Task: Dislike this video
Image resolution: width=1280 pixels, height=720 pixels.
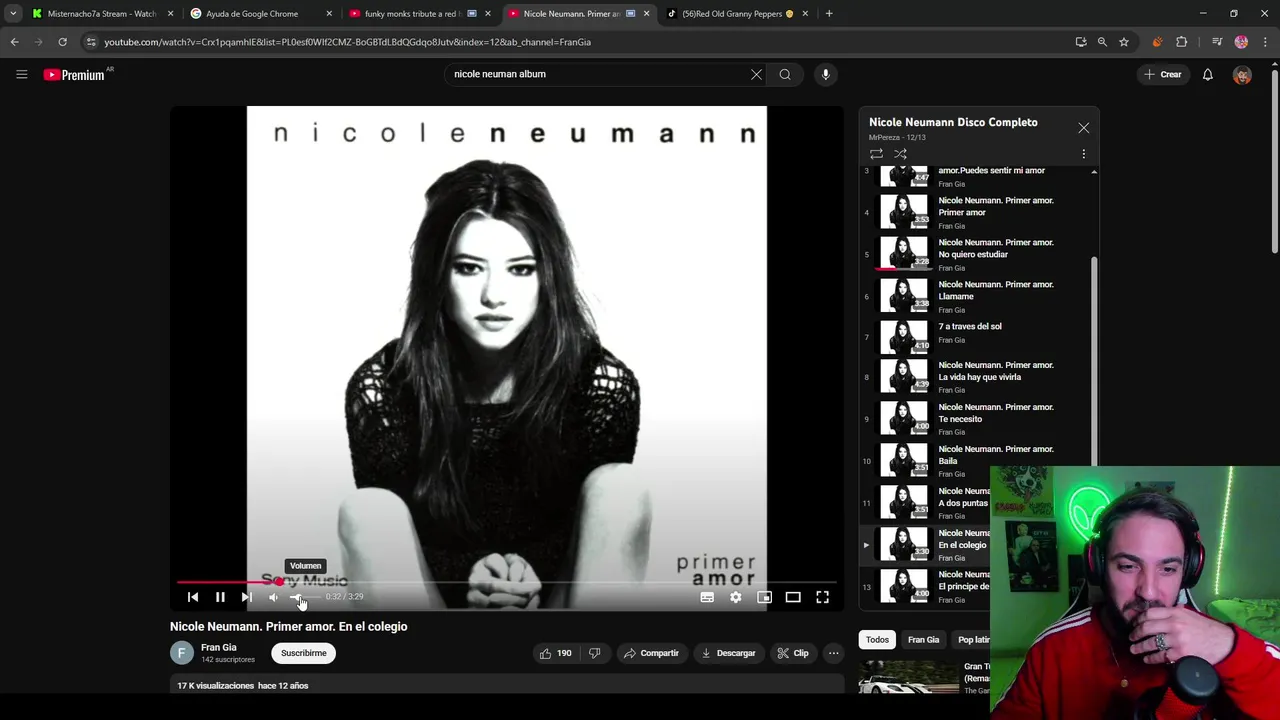Action: tap(595, 653)
